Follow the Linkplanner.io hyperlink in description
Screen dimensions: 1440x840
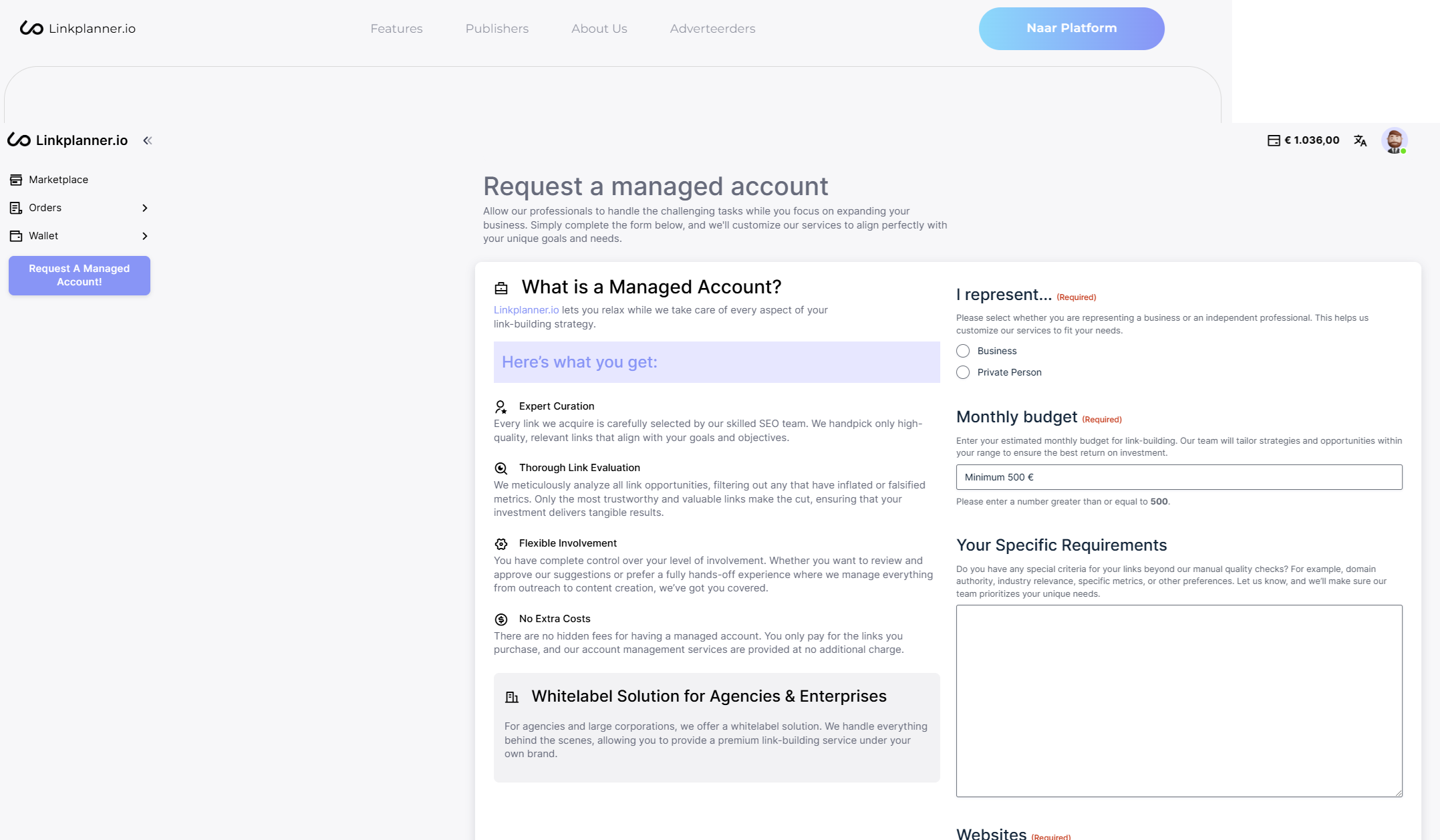coord(526,310)
